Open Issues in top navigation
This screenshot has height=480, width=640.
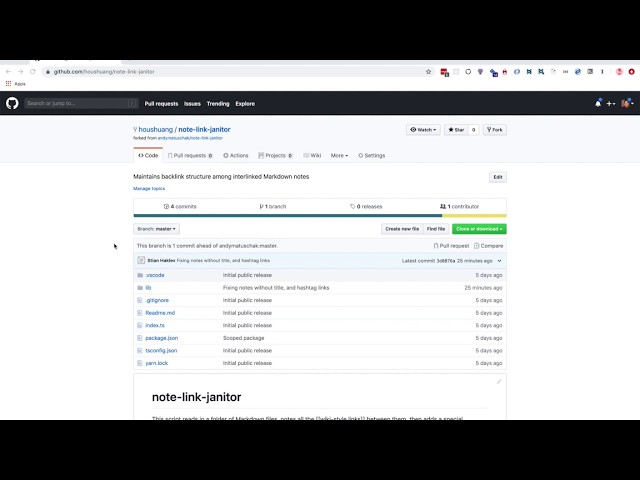point(192,104)
